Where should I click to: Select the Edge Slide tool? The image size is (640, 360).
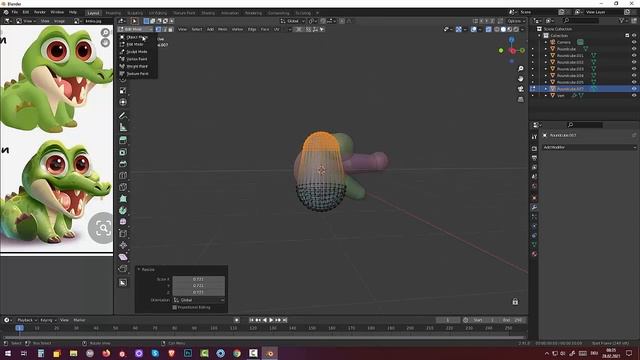pos(123,233)
